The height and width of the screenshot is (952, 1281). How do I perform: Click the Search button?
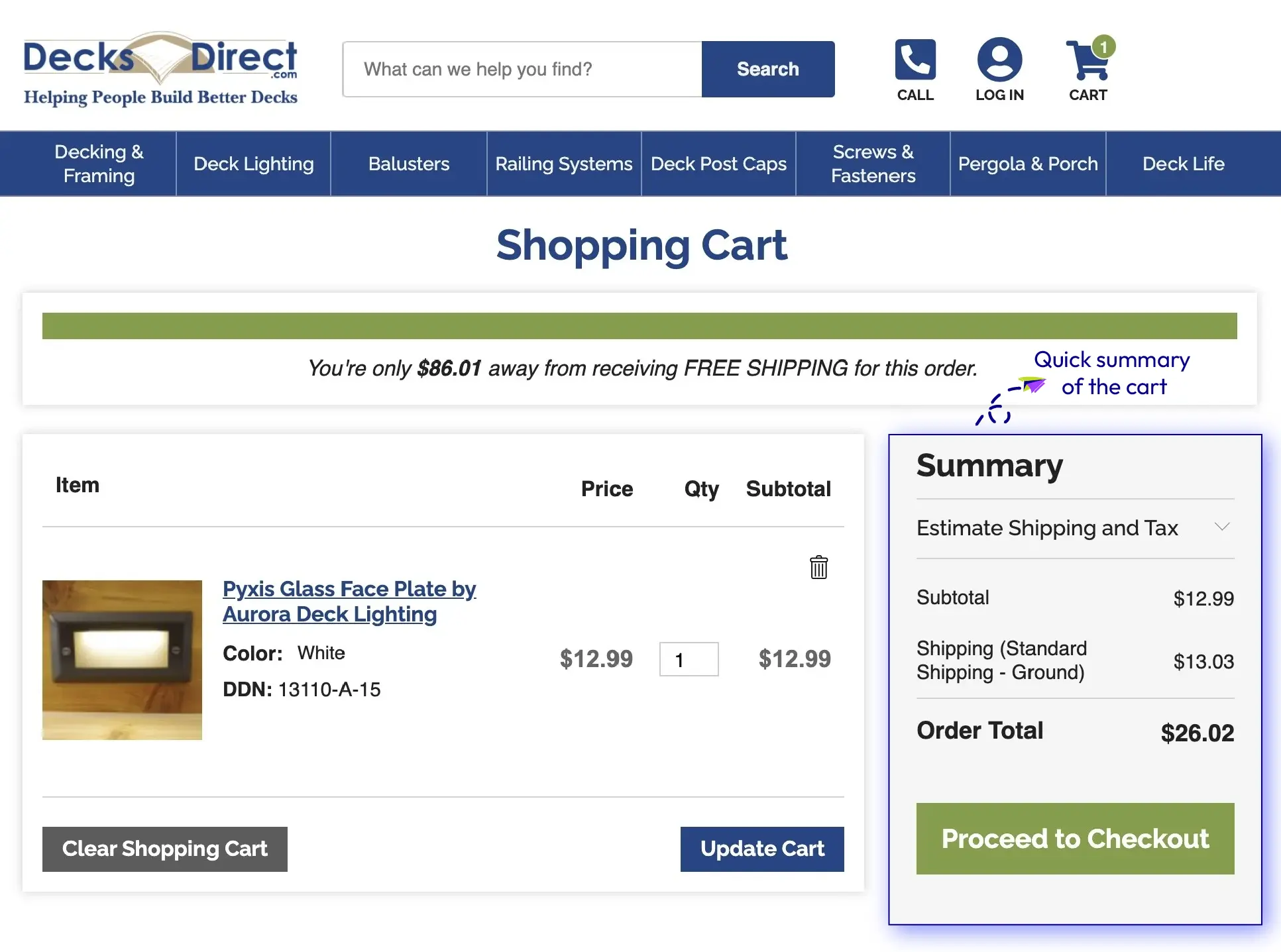coord(767,69)
